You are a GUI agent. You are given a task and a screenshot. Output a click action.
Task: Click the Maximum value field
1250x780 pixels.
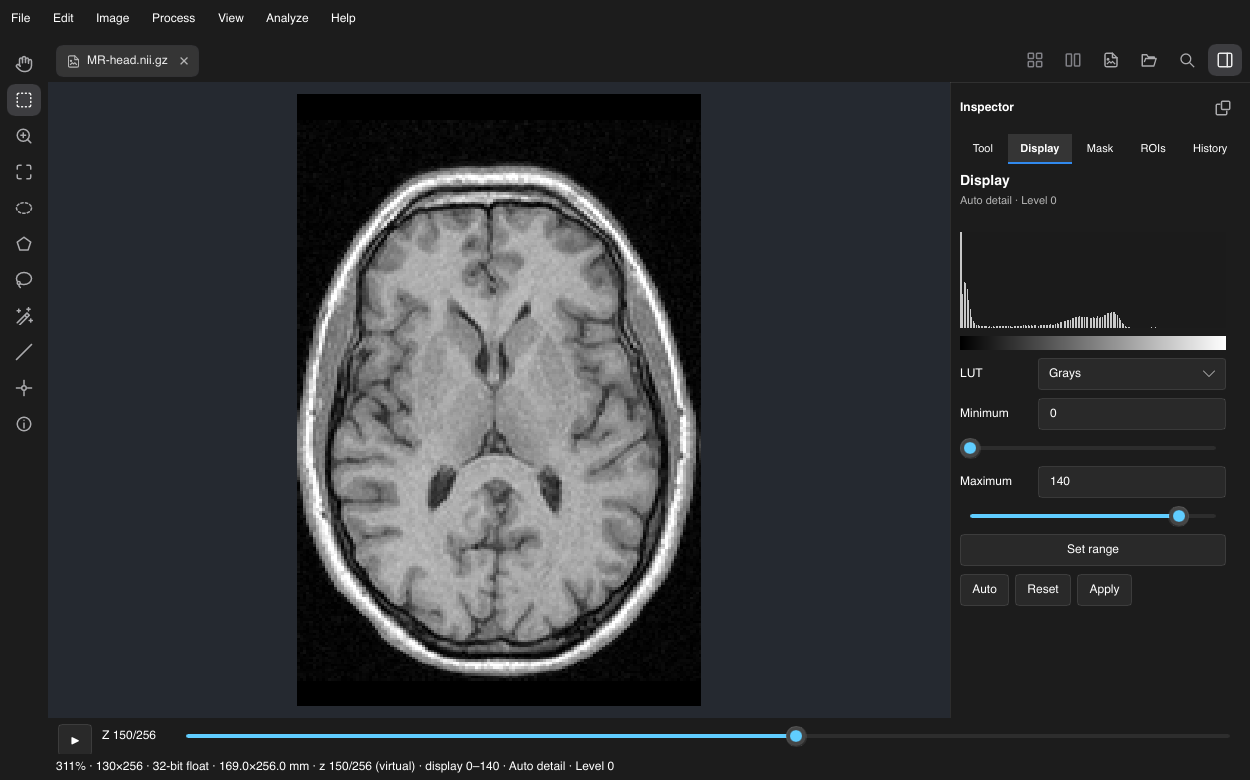pyautogui.click(x=1132, y=481)
